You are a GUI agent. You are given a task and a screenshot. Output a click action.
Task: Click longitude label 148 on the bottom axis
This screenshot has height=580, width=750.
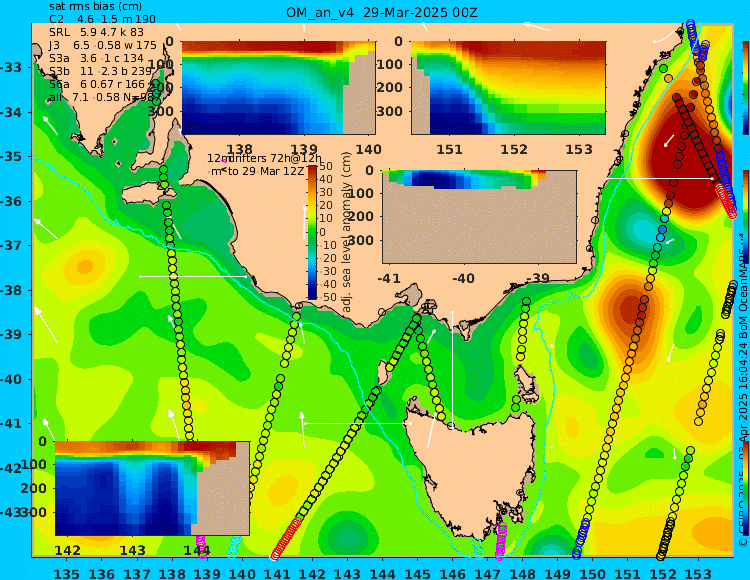522,573
